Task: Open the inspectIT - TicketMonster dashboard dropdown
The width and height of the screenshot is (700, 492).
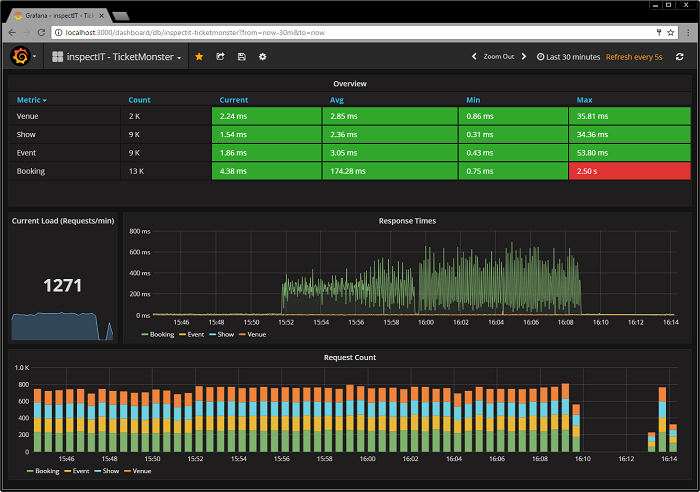Action: click(118, 57)
